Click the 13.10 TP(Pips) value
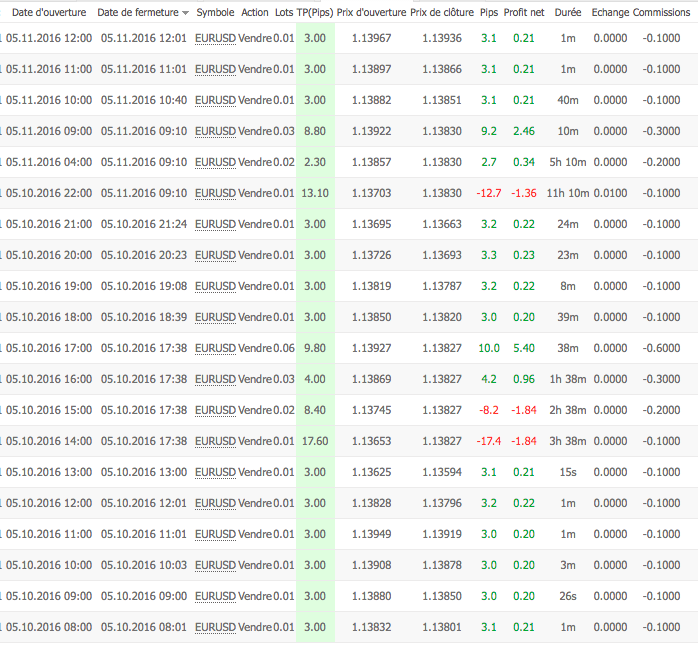This screenshot has height=648, width=698. tap(315, 193)
